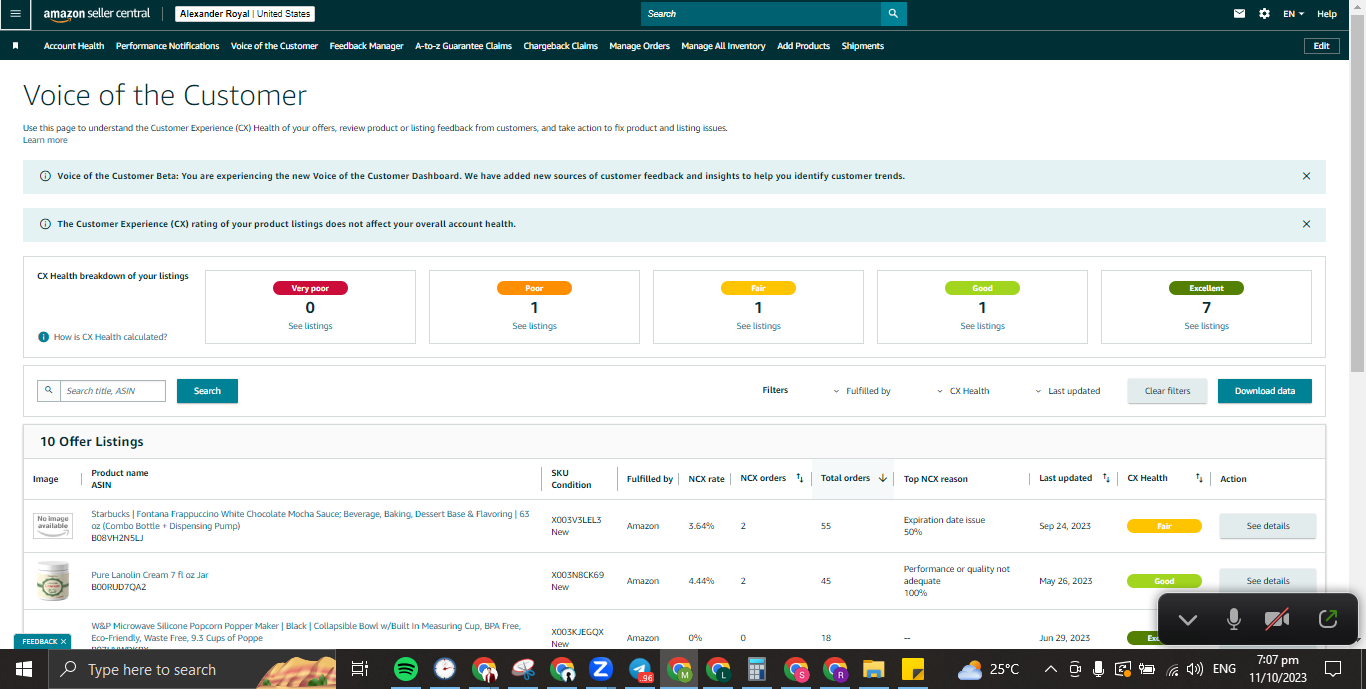Click the red Very poor badge

pyautogui.click(x=310, y=288)
